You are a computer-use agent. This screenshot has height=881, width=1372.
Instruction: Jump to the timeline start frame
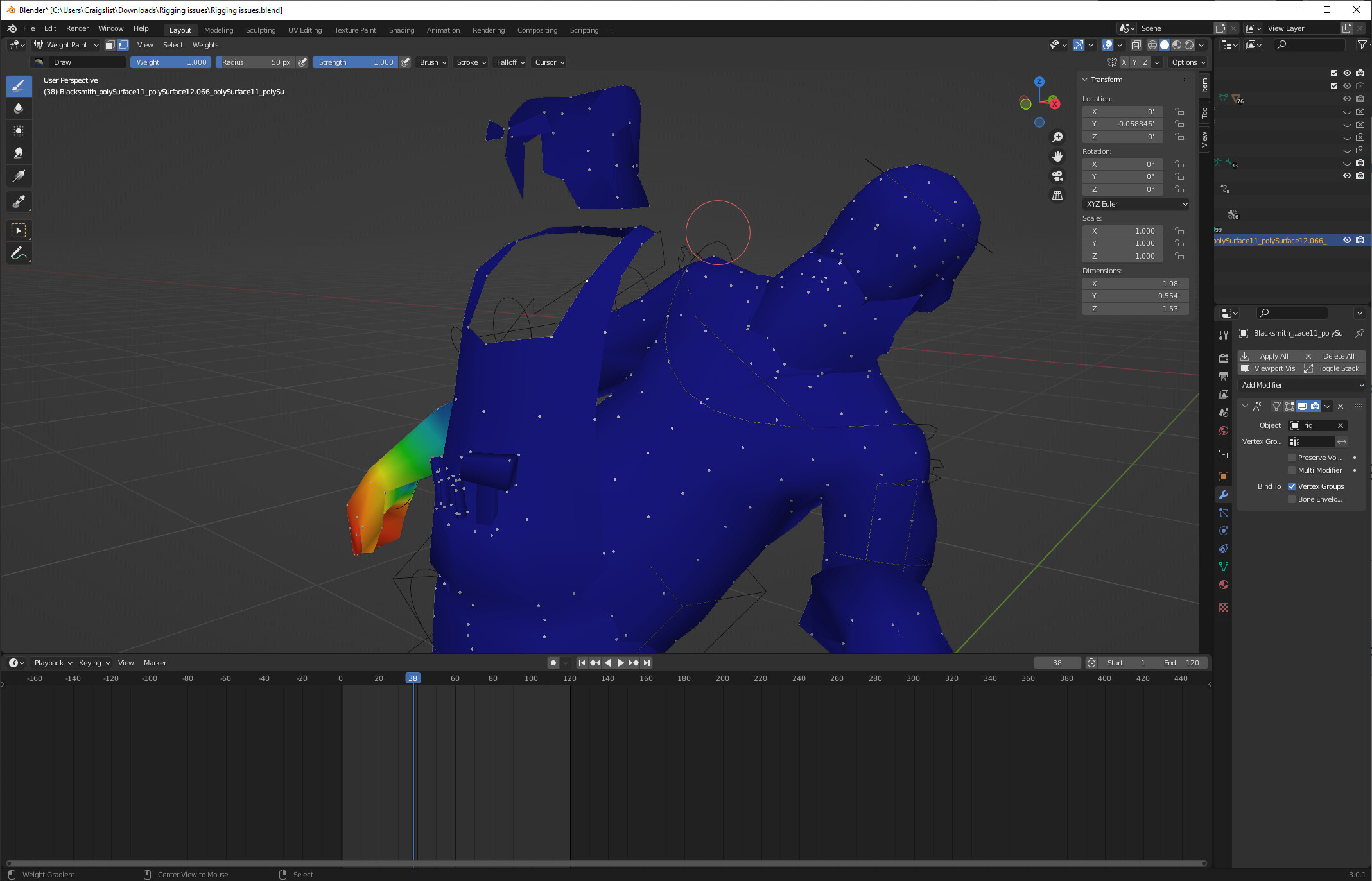point(582,663)
